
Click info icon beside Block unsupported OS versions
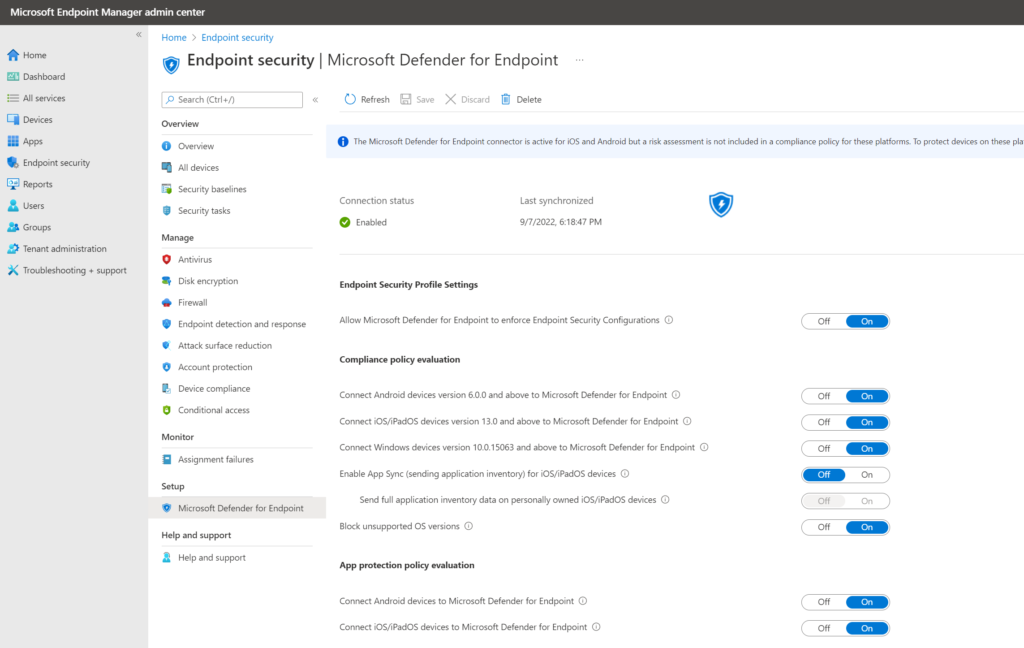468,526
